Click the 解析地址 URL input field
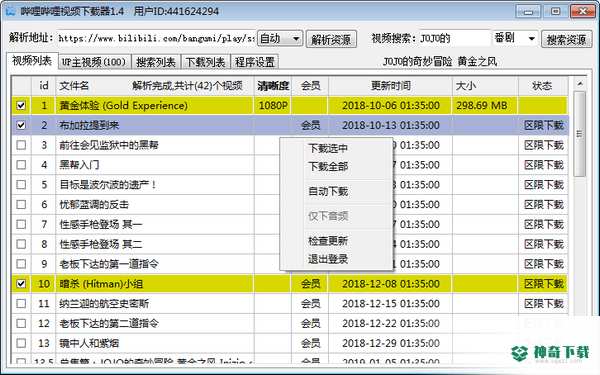 [x=156, y=39]
